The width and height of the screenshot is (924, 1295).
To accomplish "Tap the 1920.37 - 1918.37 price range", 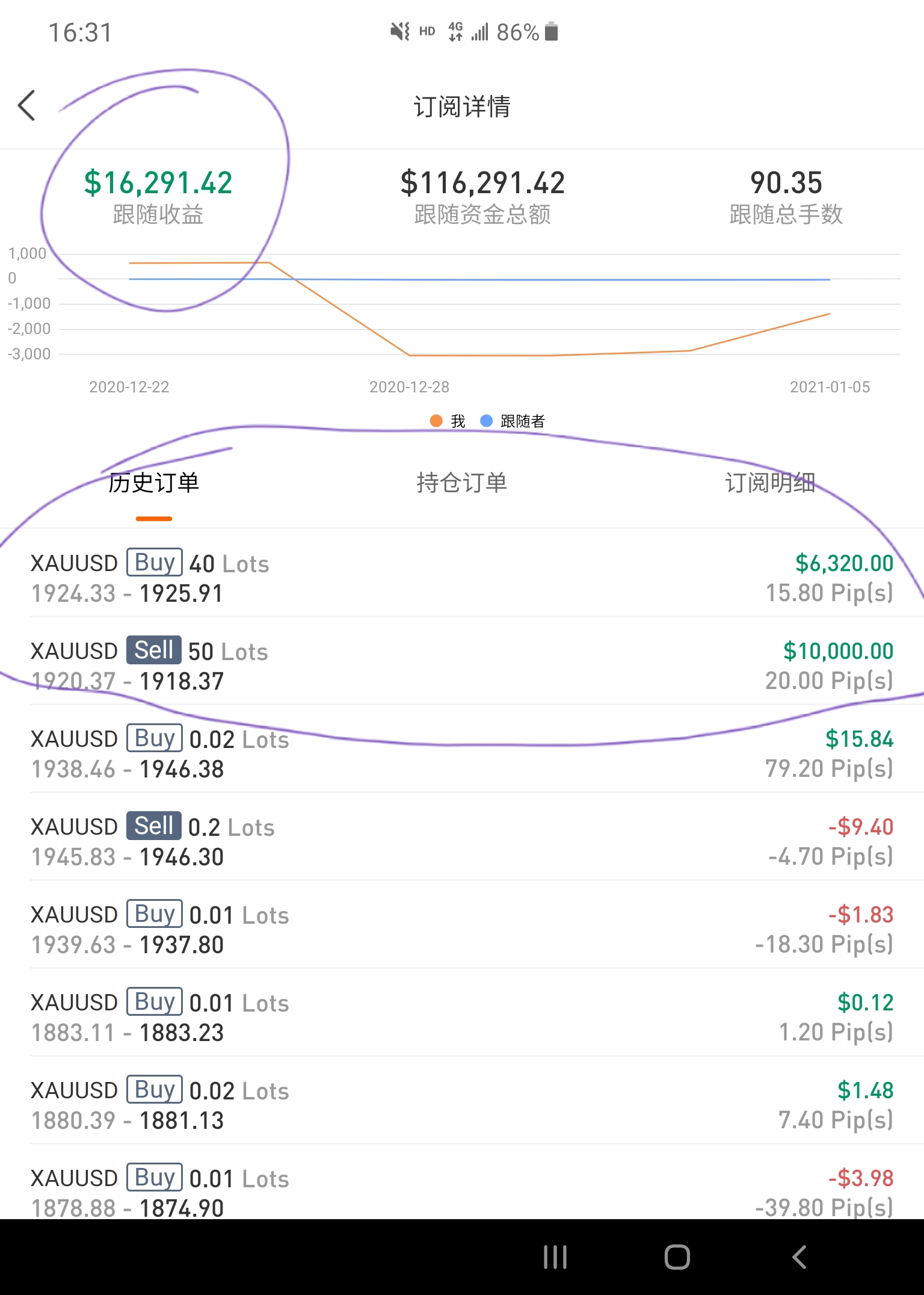I will coord(128,682).
